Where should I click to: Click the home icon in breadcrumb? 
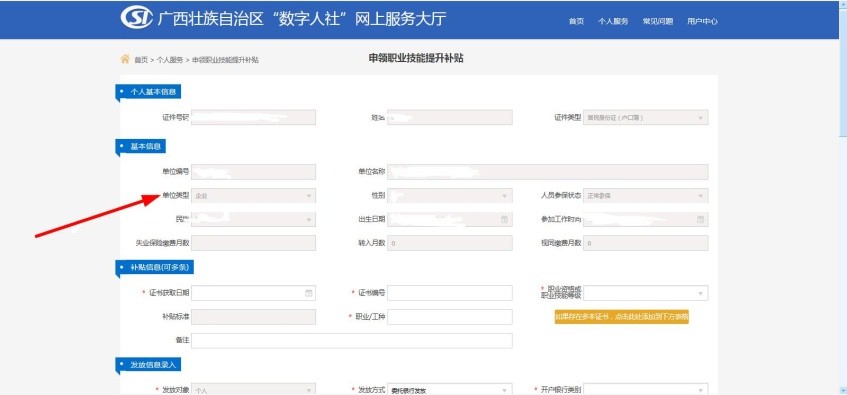pyautogui.click(x=125, y=59)
